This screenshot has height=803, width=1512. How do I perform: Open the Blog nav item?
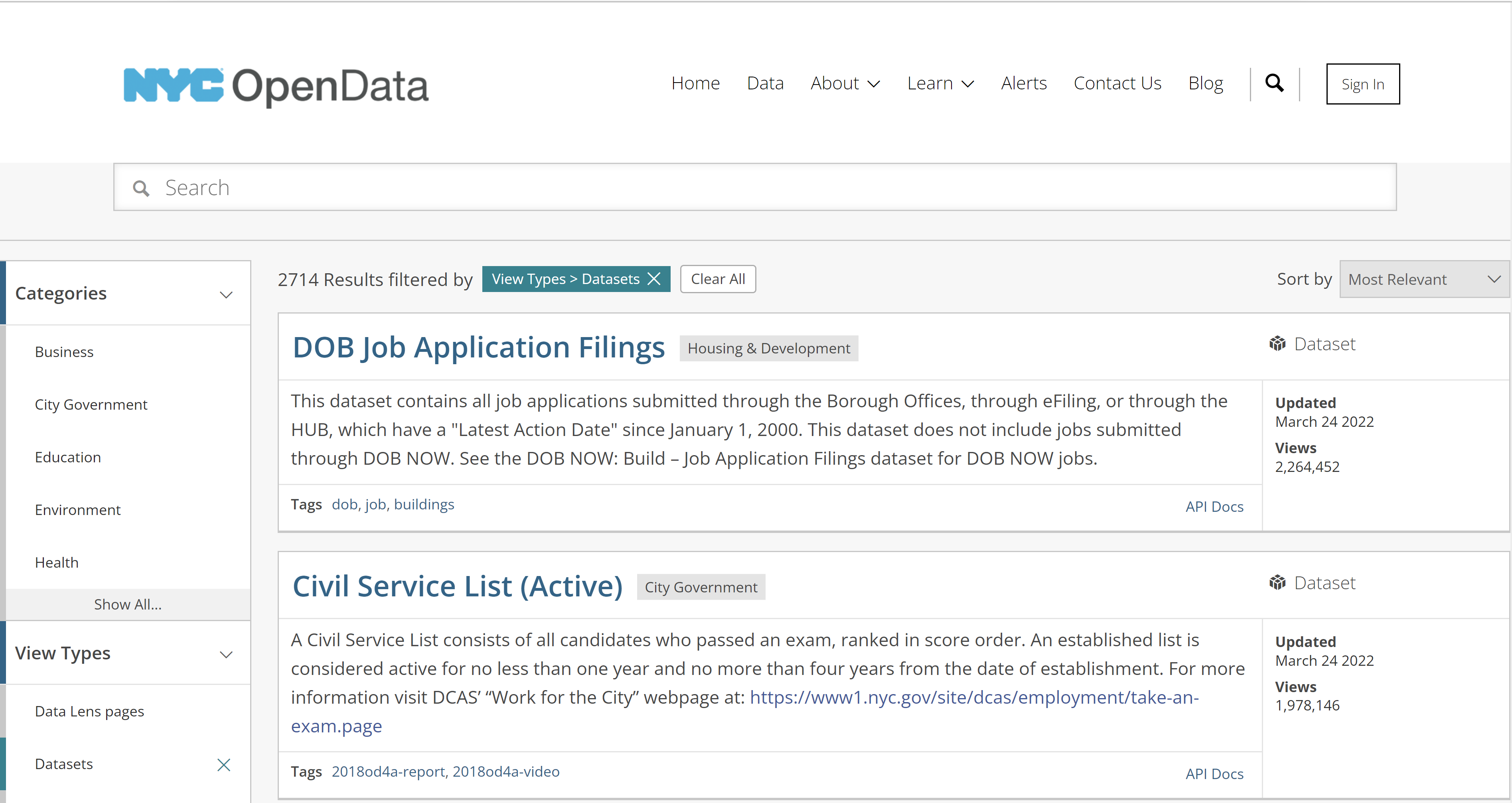(x=1205, y=83)
